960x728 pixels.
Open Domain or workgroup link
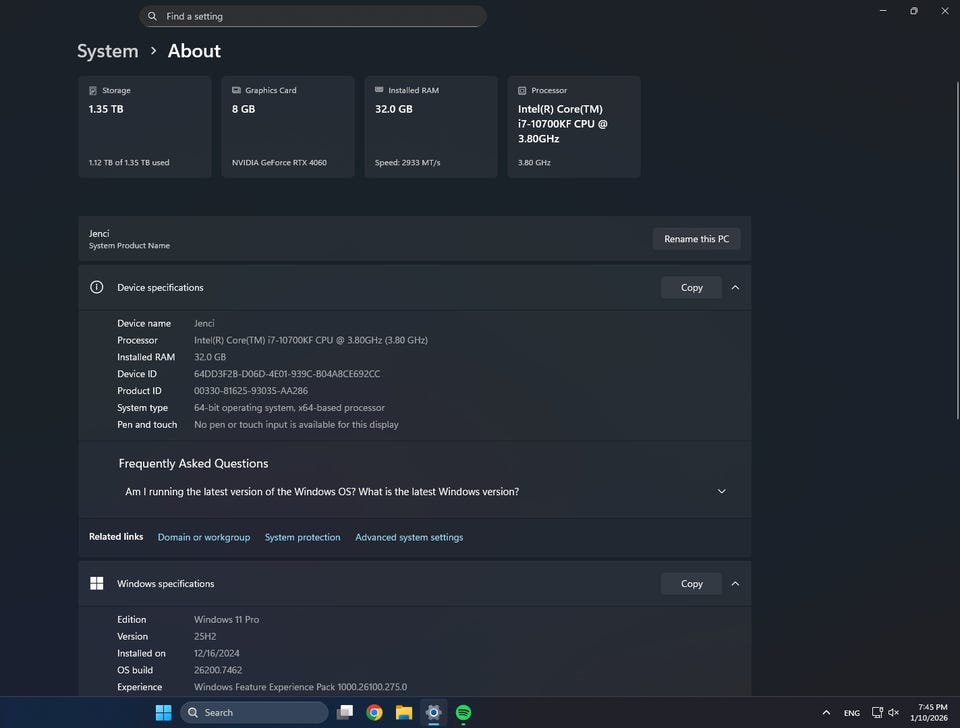click(204, 537)
